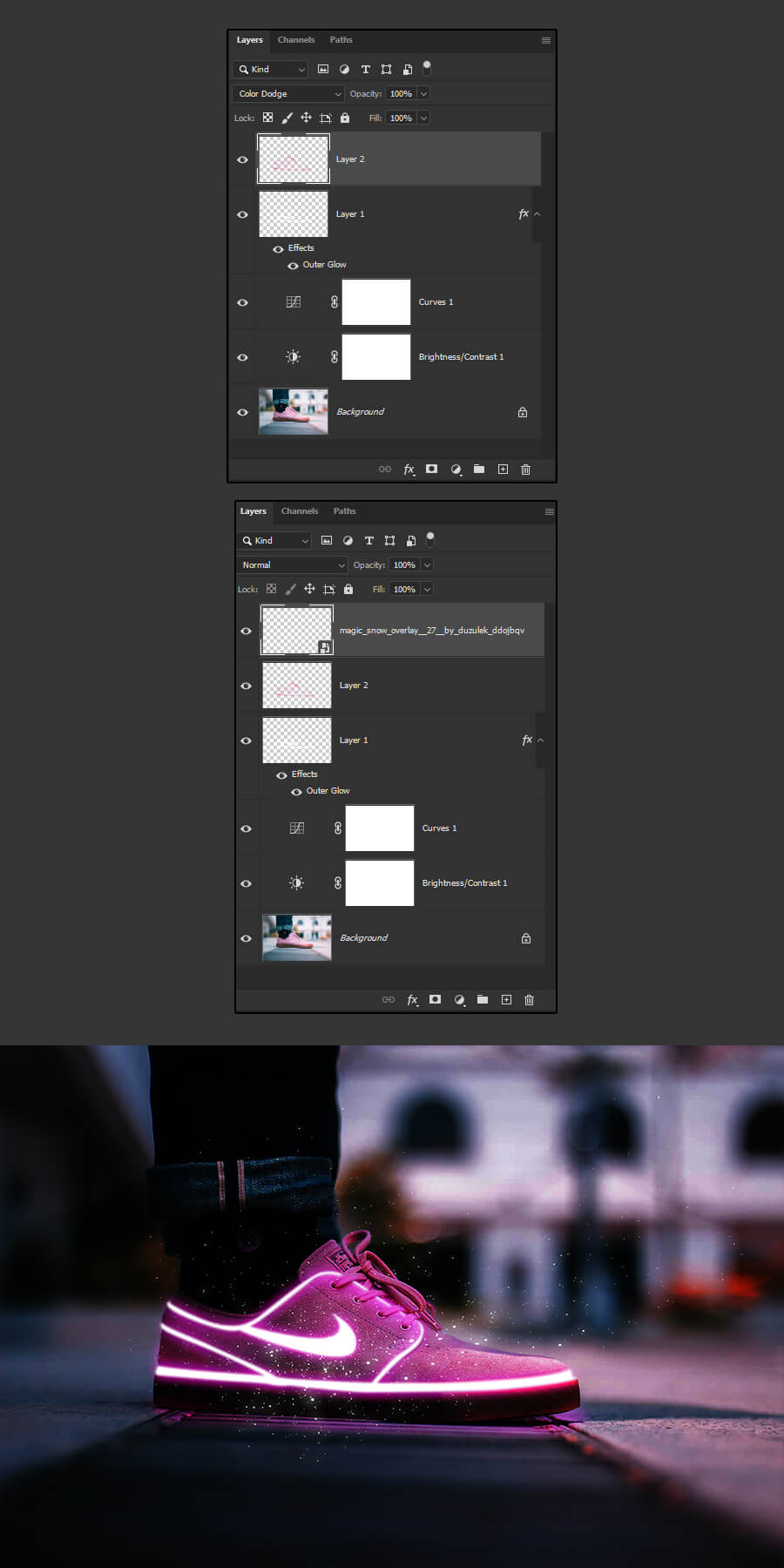This screenshot has width=784, height=1568.
Task: Delete layer trash icon in lower panel
Action: coord(529,1000)
